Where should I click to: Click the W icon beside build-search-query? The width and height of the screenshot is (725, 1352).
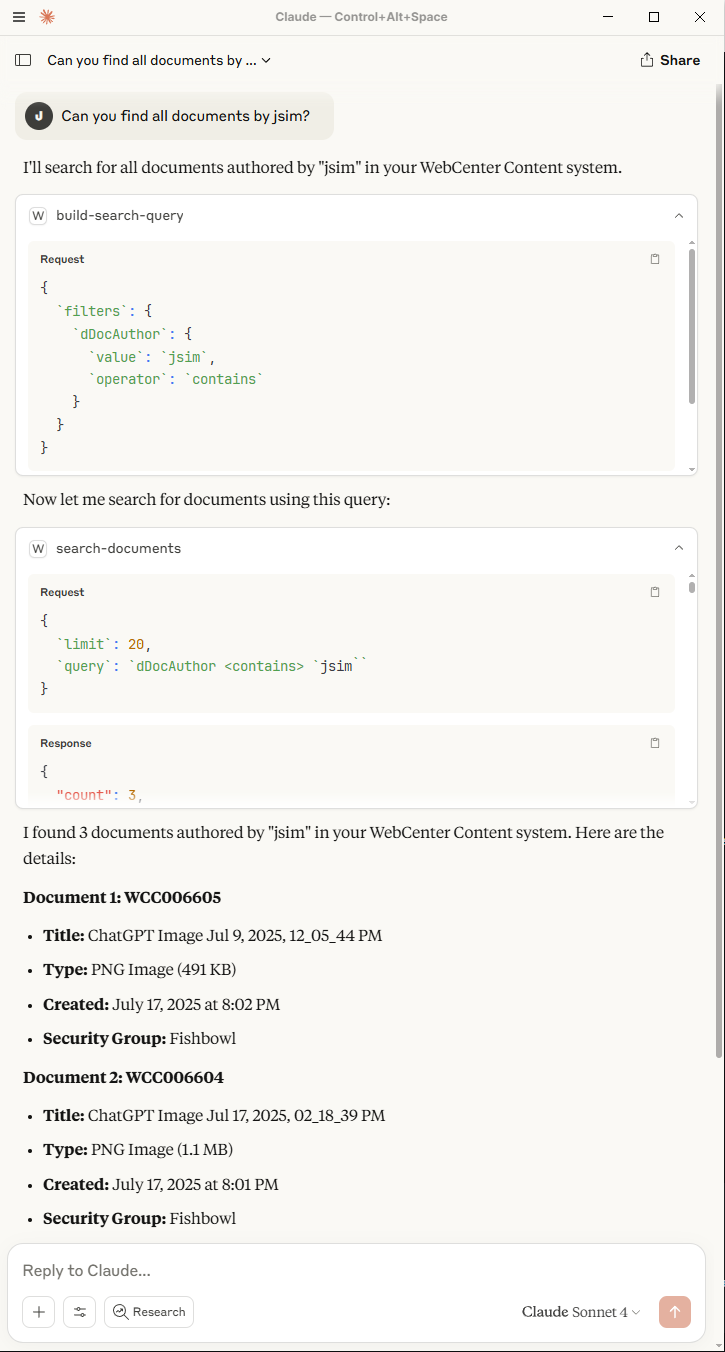point(38,215)
